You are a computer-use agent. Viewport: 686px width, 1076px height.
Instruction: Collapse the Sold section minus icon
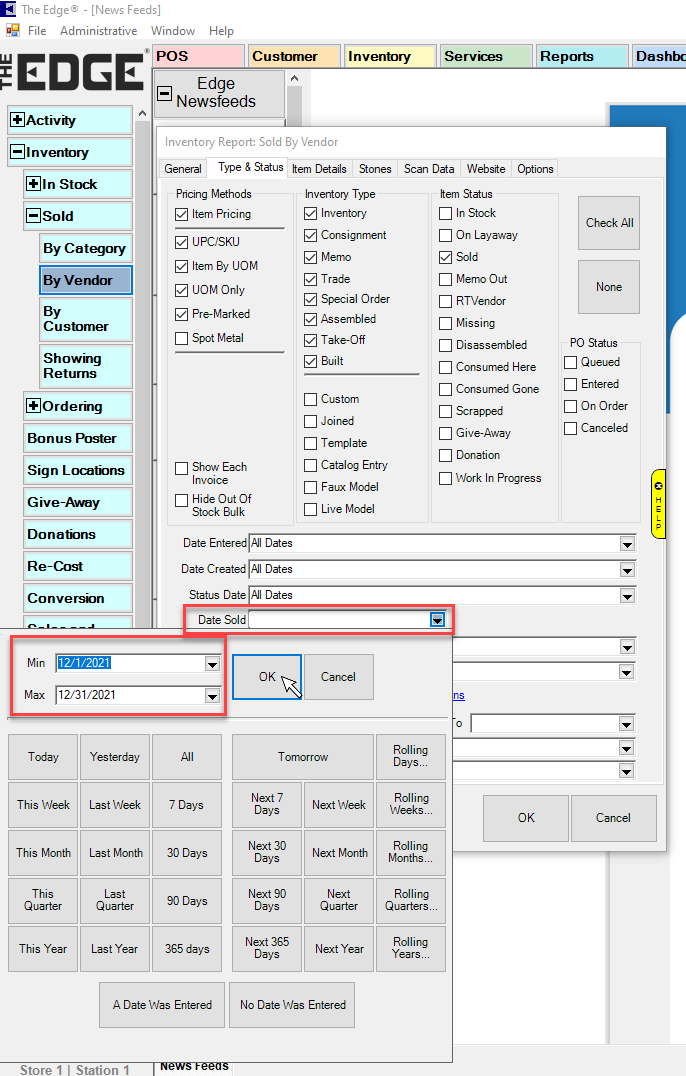click(x=33, y=217)
